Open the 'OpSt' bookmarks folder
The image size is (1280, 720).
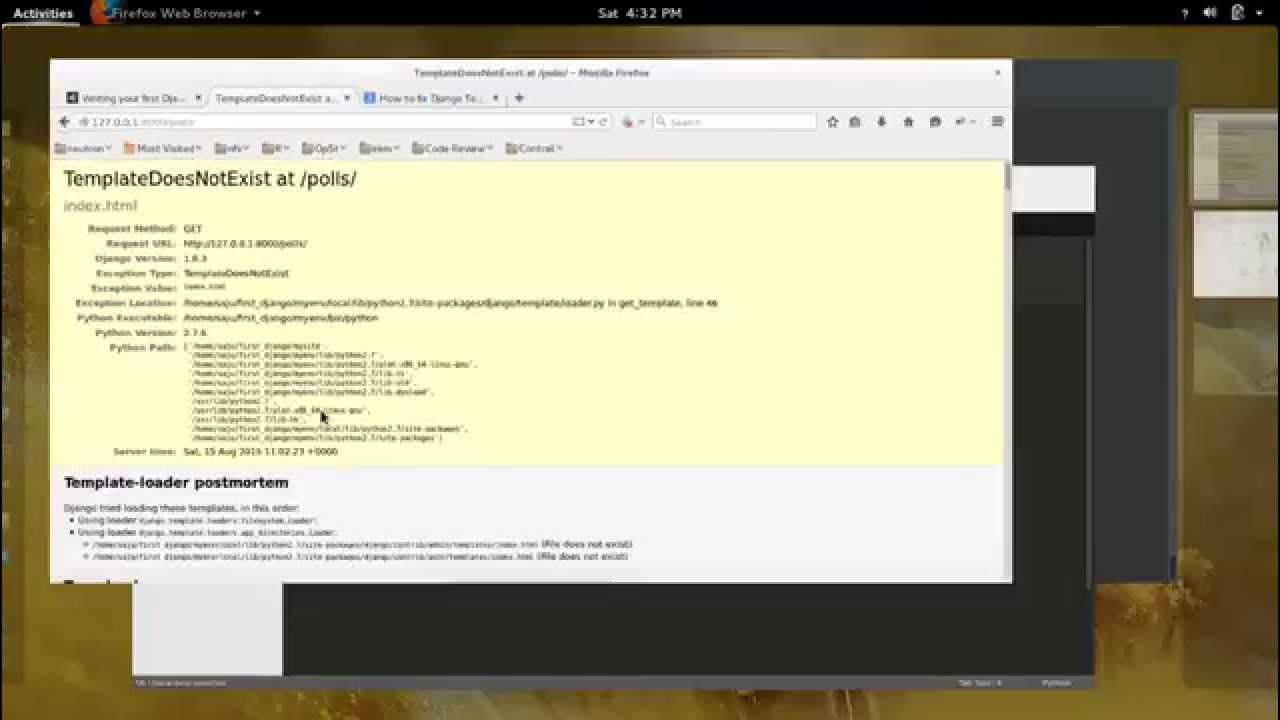point(324,148)
